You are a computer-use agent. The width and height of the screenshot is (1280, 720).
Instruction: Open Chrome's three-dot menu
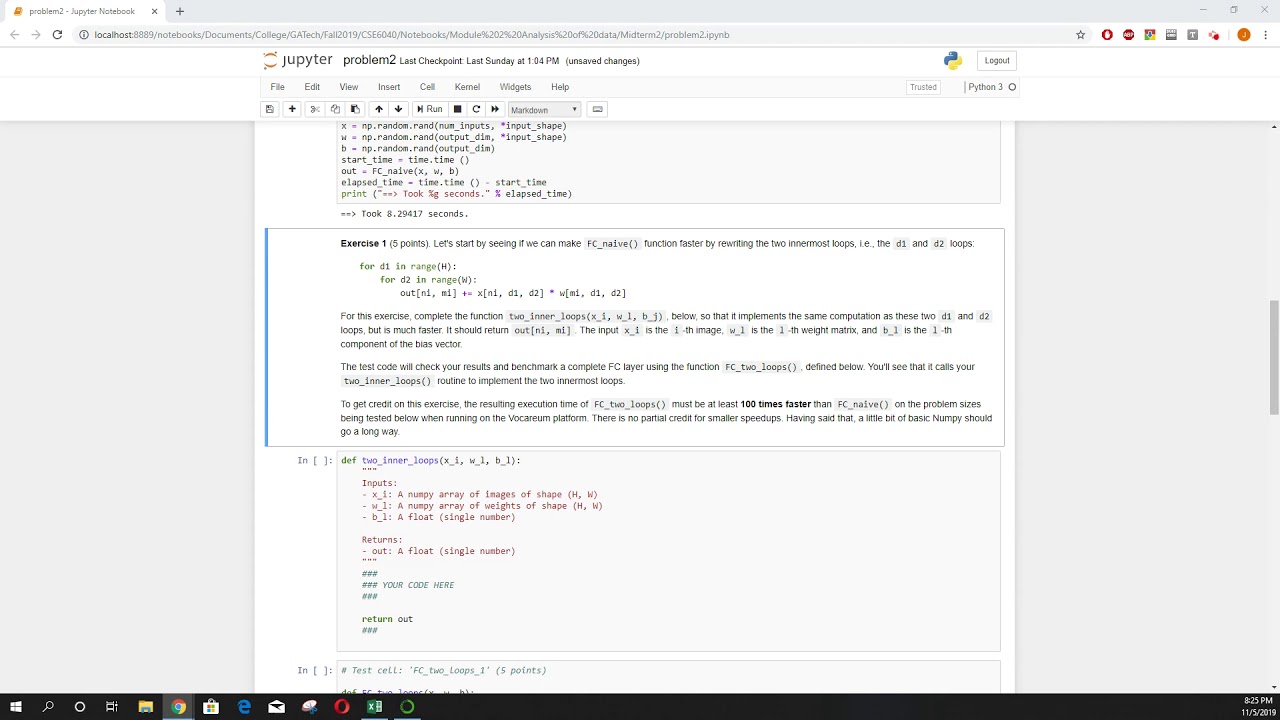coord(1266,34)
